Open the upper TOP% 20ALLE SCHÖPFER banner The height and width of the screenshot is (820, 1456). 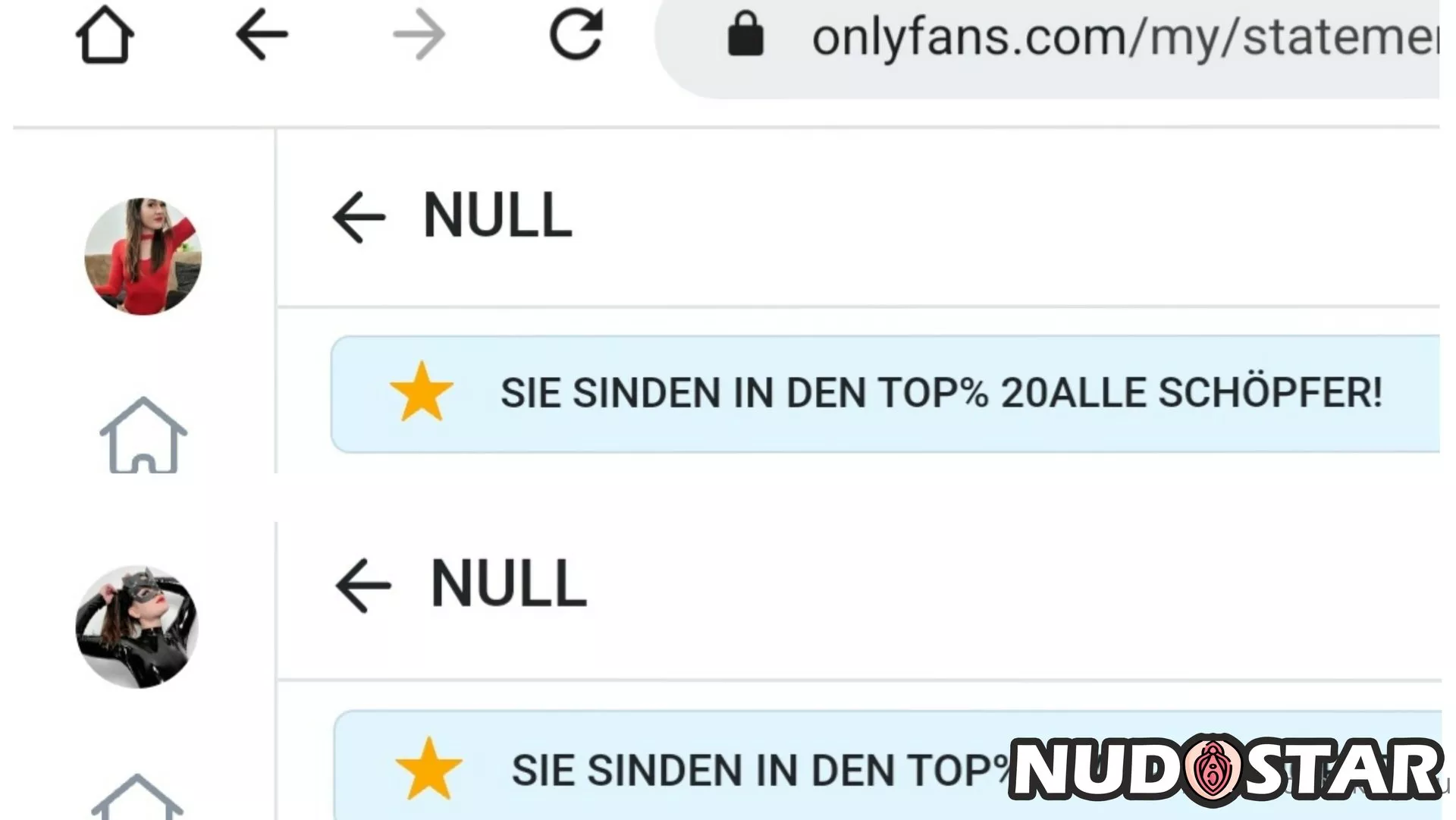885,394
